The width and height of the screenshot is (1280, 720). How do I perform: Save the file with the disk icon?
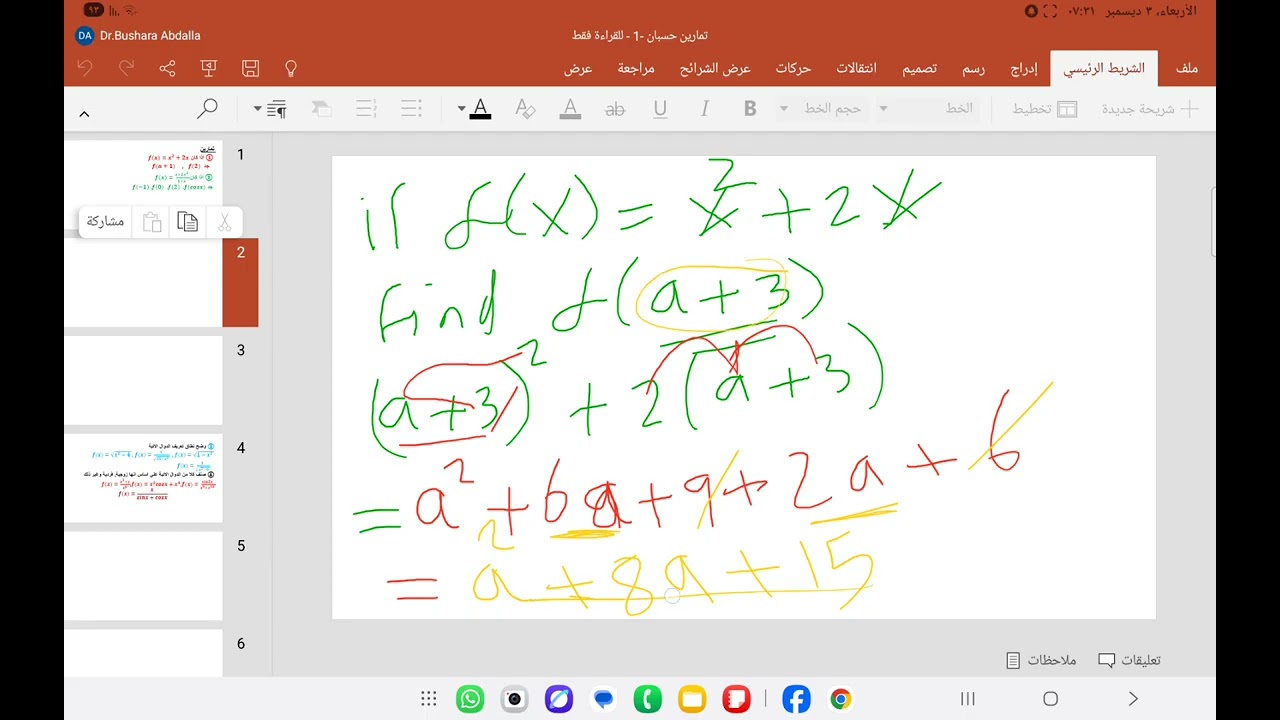pos(251,68)
